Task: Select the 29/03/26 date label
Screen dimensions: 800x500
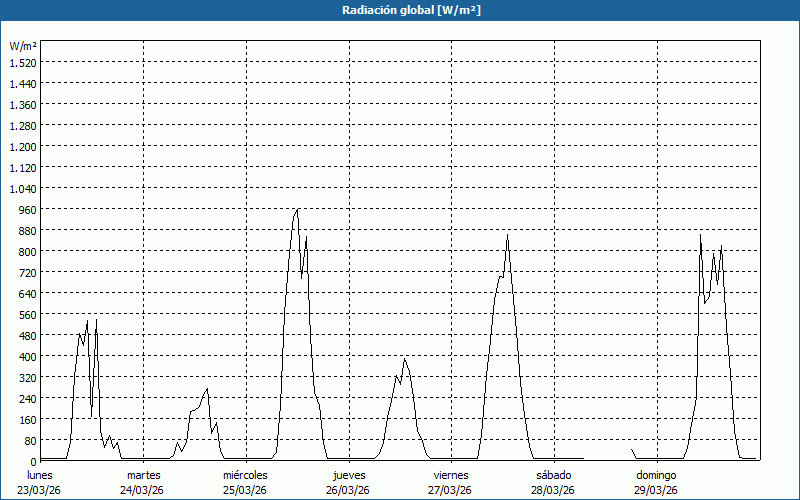Action: click(656, 490)
